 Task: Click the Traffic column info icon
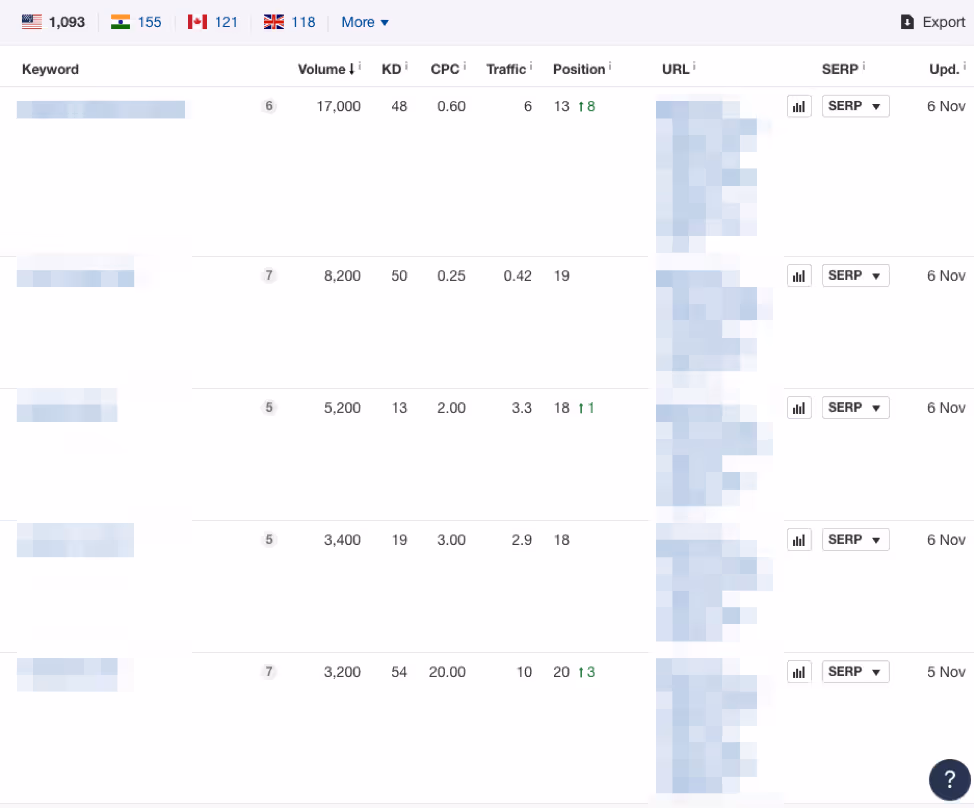[531, 65]
